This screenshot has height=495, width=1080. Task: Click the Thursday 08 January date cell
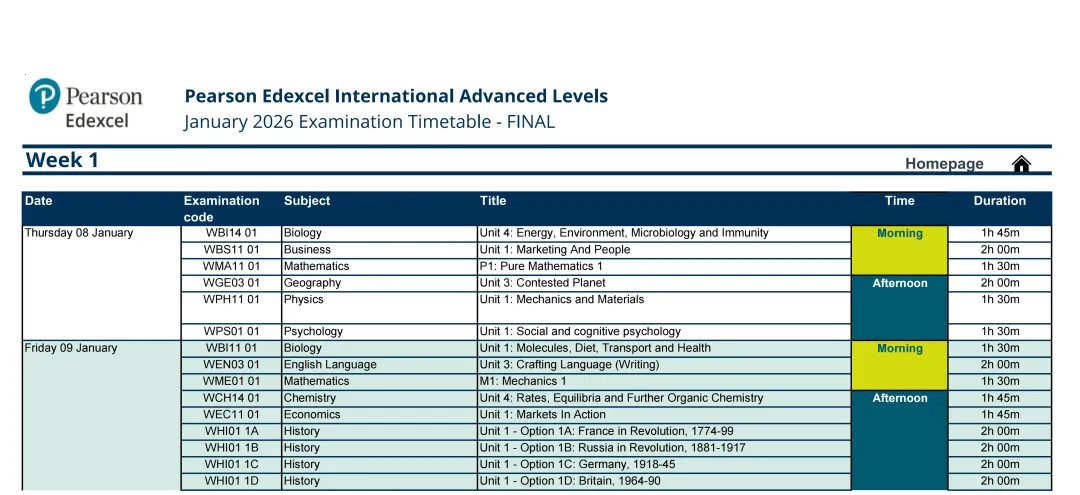point(102,282)
